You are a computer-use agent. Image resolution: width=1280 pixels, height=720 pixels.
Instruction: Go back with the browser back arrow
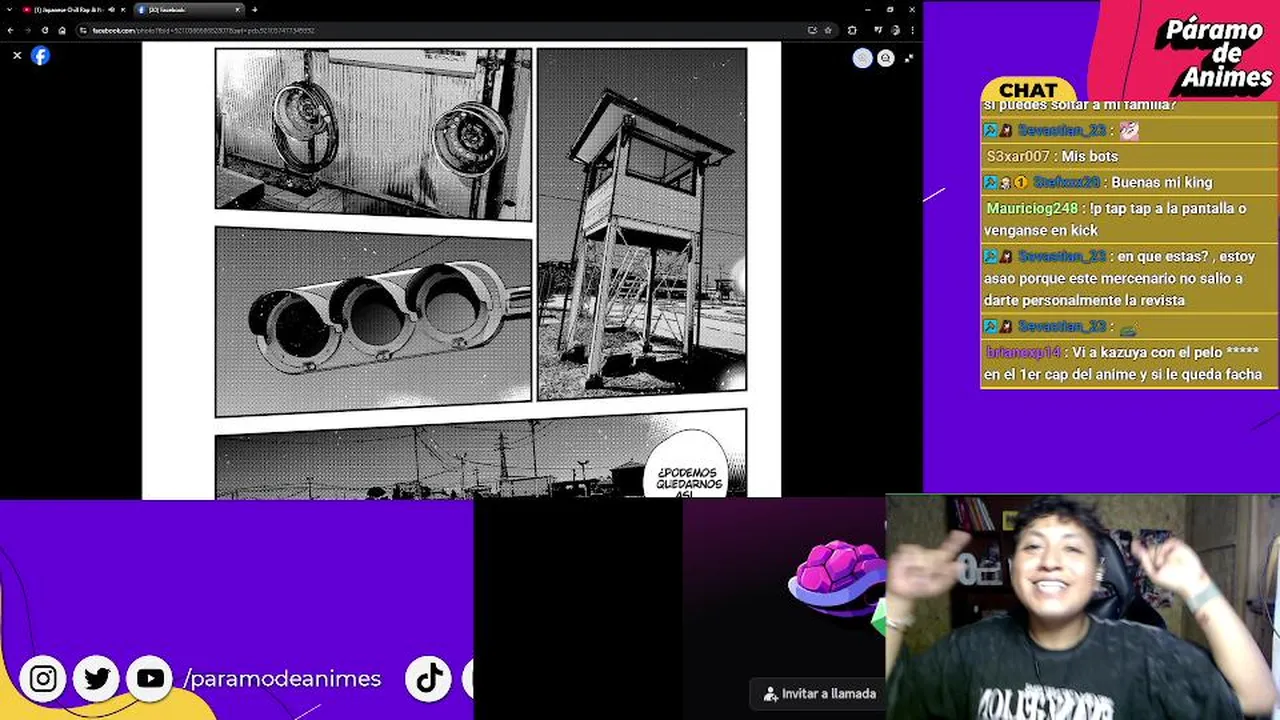tap(10, 30)
